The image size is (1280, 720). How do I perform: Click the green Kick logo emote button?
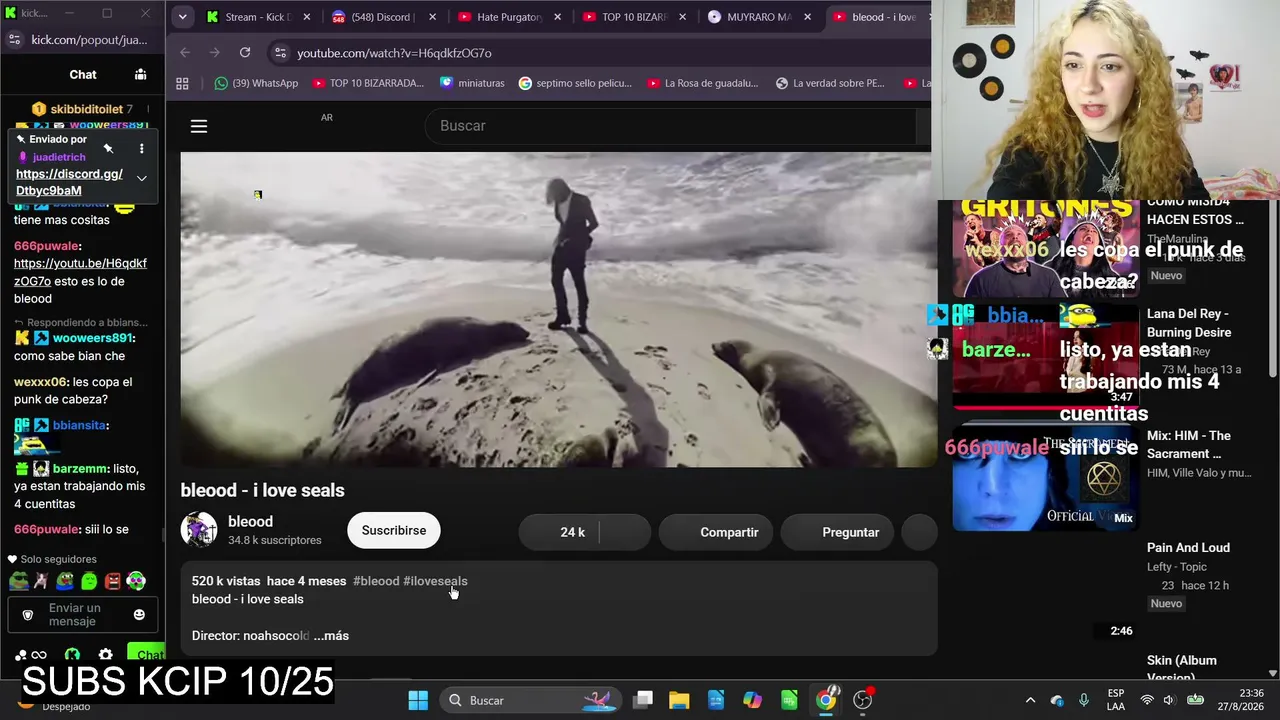pyautogui.click(x=72, y=655)
